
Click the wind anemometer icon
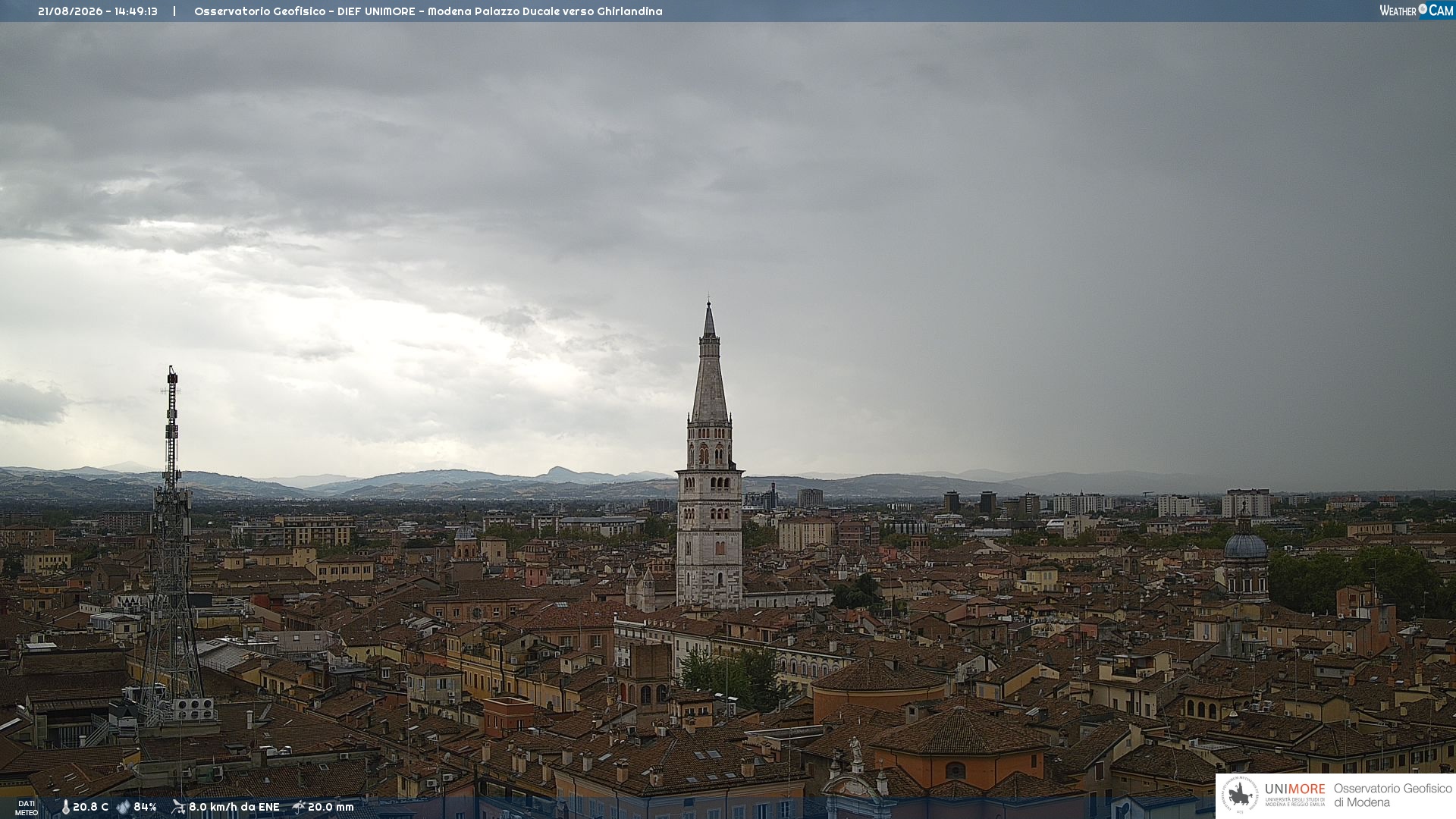tap(178, 807)
